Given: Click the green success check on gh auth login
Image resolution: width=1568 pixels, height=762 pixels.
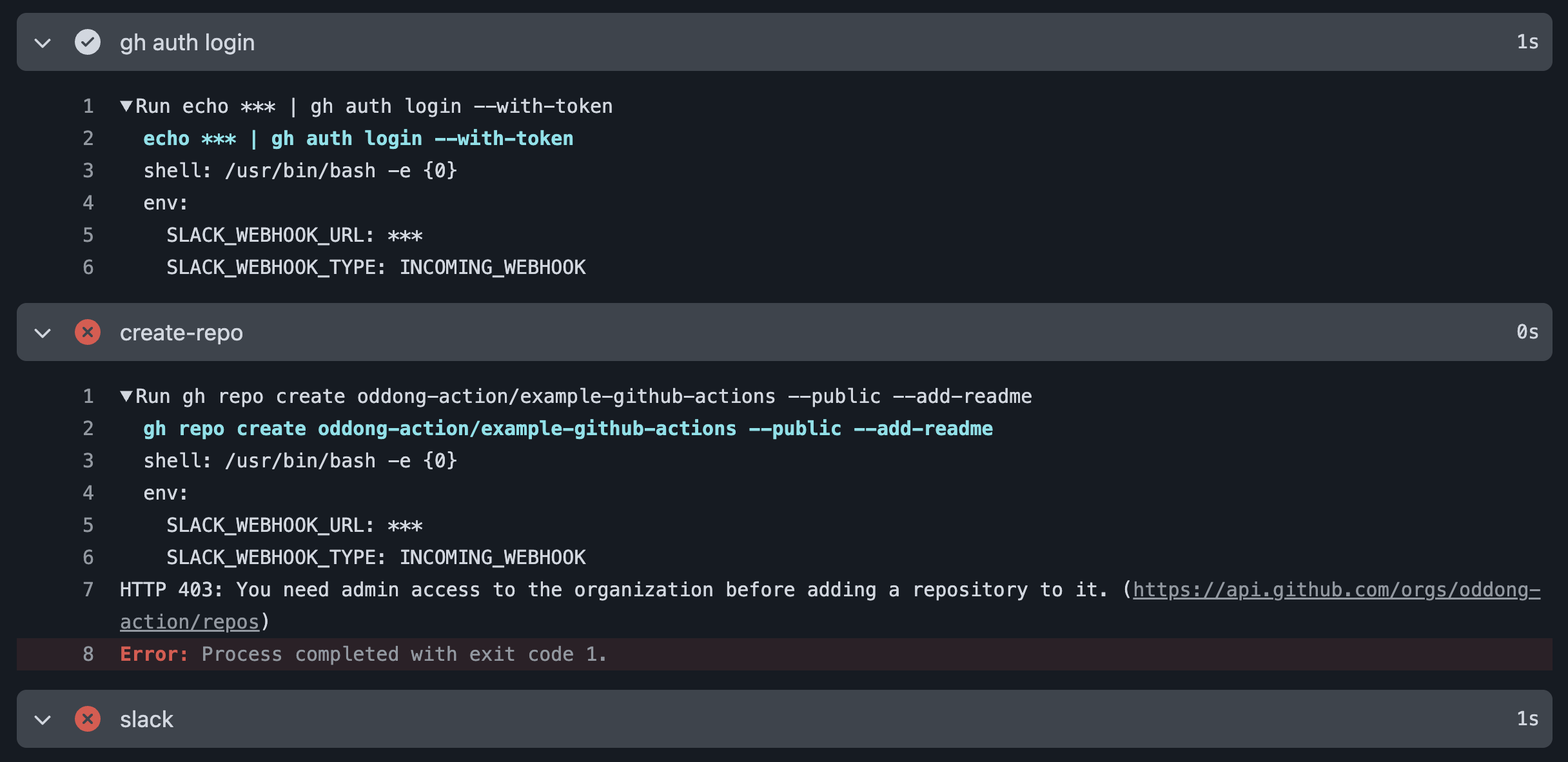Looking at the screenshot, I should 88,42.
